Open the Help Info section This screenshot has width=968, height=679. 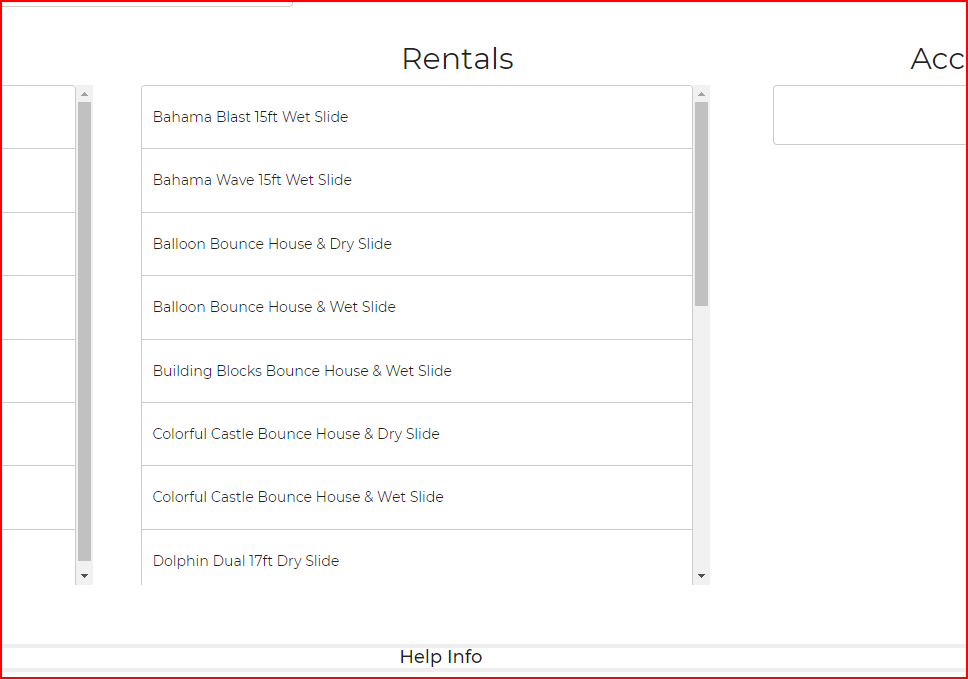441,657
